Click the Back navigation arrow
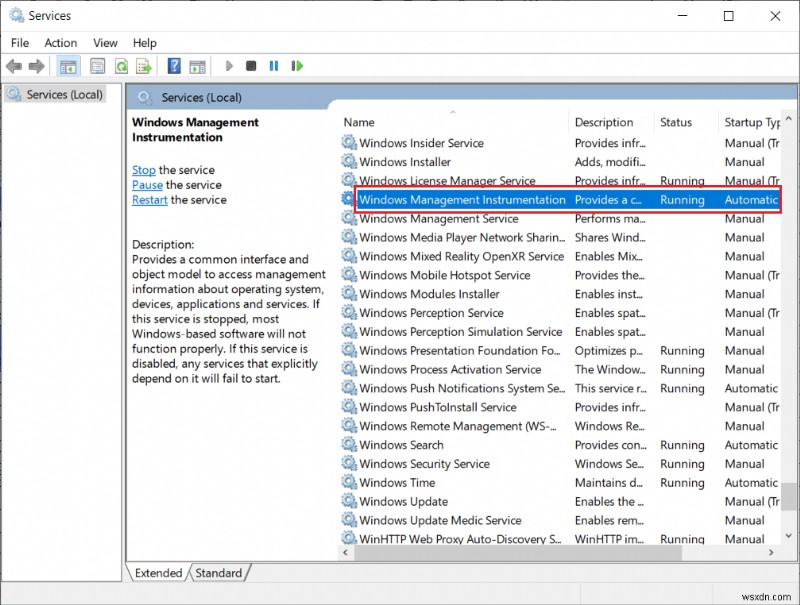 point(14,66)
